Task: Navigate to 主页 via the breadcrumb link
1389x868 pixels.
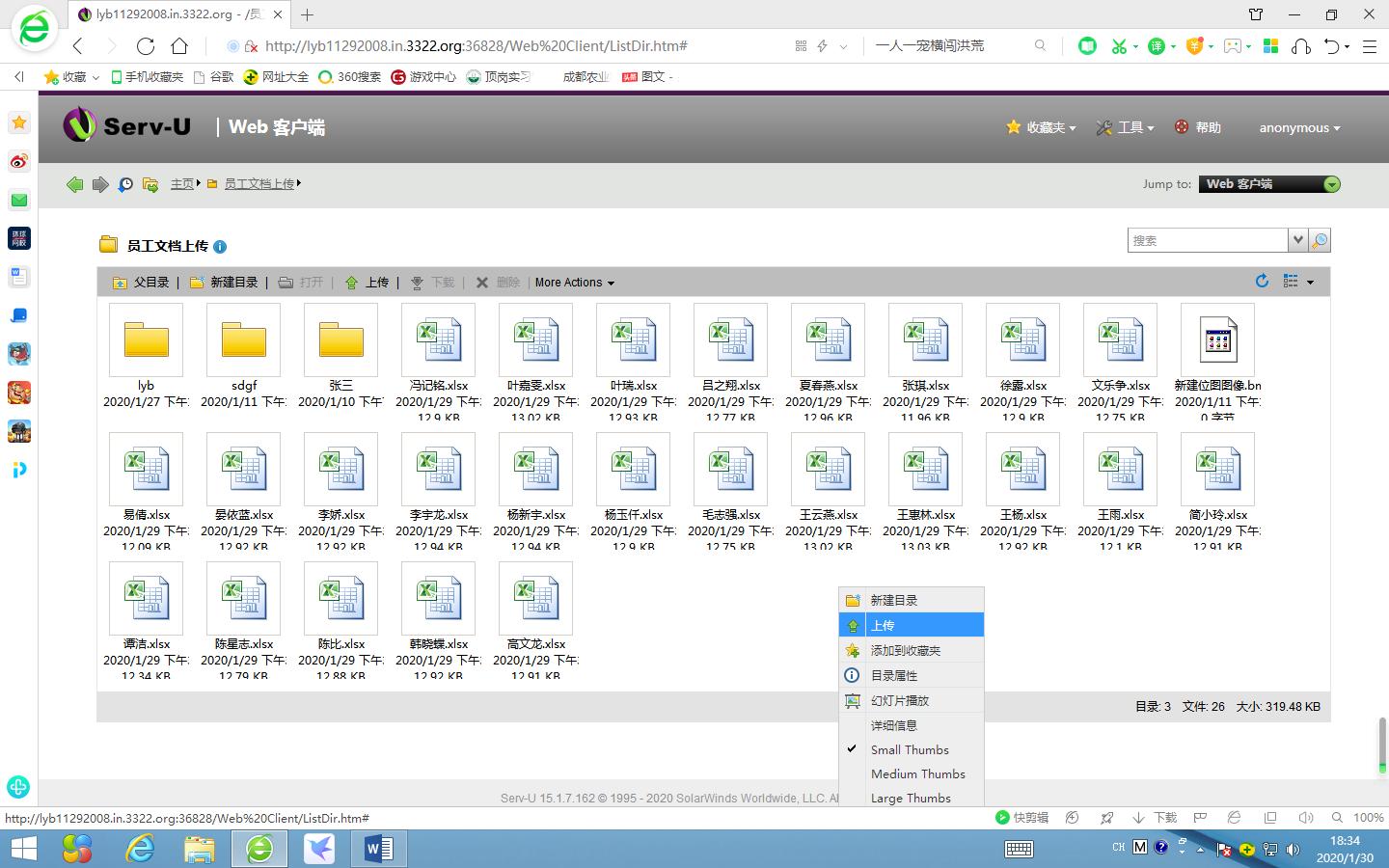Action: point(181,183)
